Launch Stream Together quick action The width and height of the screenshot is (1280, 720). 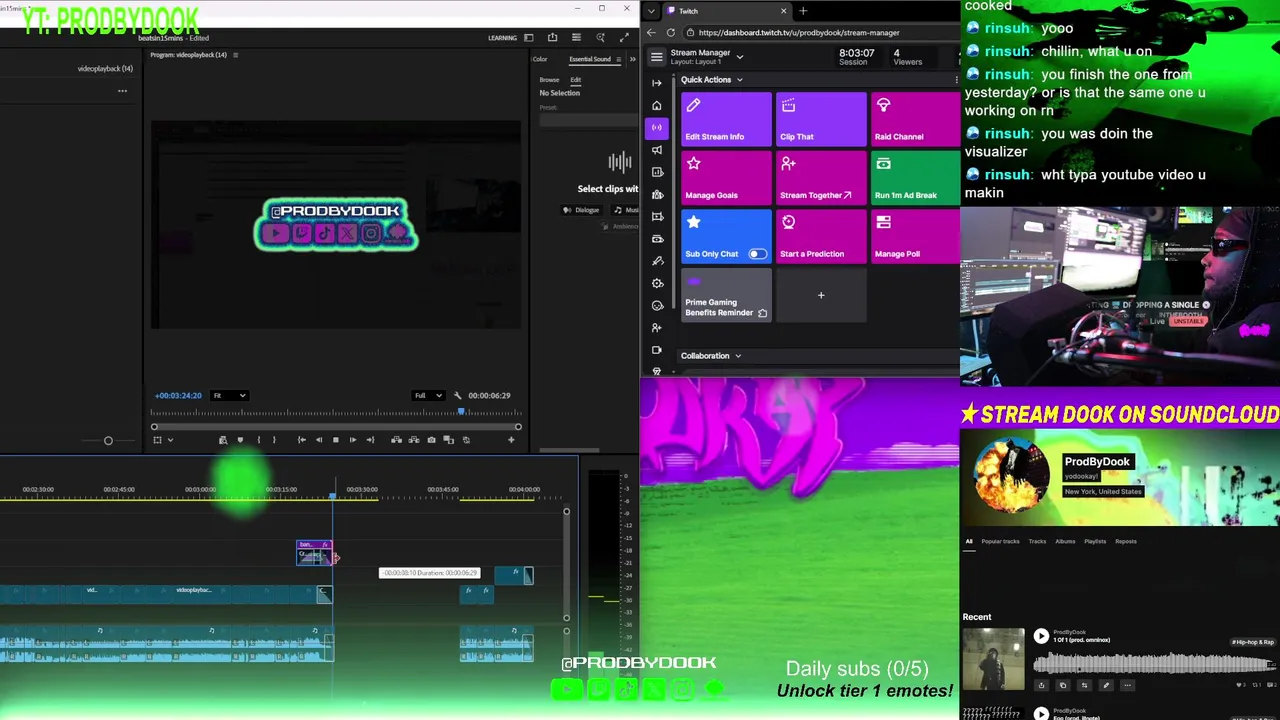click(x=821, y=177)
